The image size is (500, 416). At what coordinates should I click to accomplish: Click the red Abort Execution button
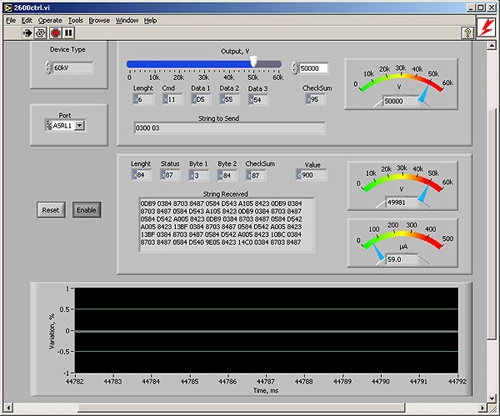point(55,33)
